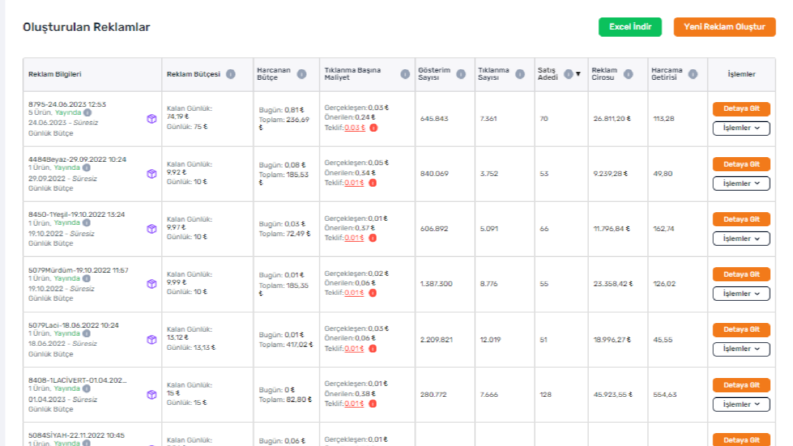
Task: Select ad name 5084SİYAH-22.11.2022 10:45
Action: point(76,435)
